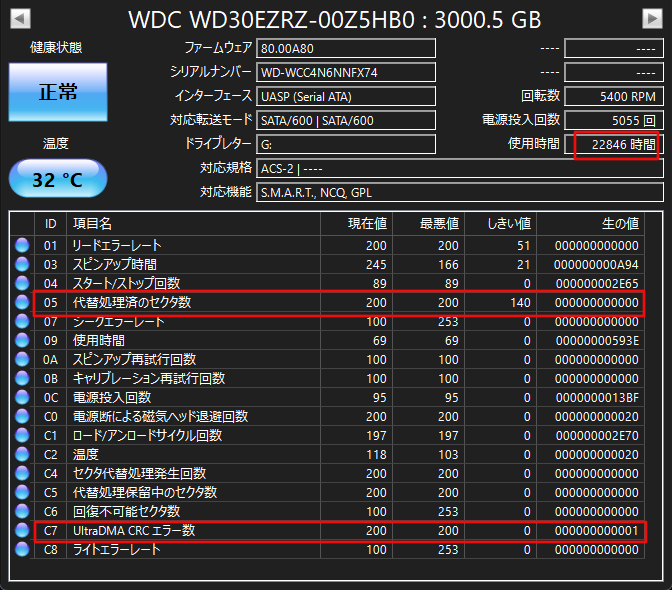Click raw value 00000000593E in row 09

[597, 340]
